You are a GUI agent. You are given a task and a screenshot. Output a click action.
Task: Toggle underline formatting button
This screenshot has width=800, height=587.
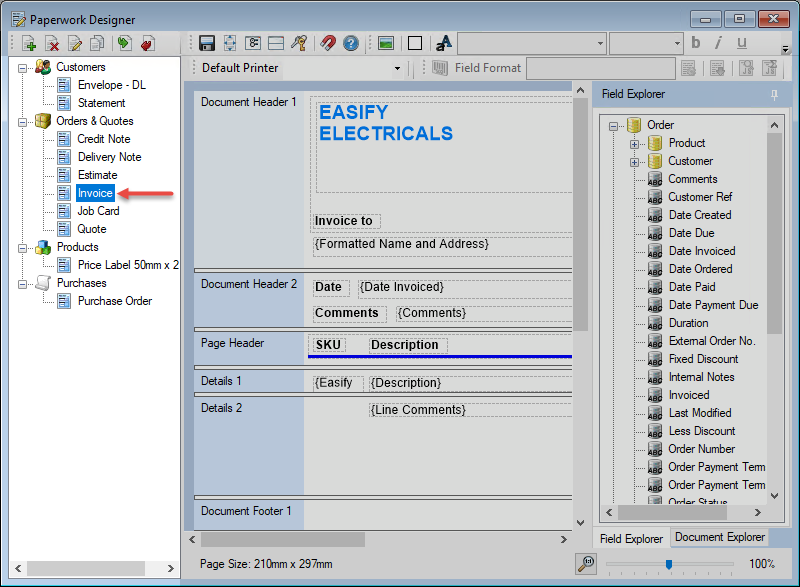[741, 43]
